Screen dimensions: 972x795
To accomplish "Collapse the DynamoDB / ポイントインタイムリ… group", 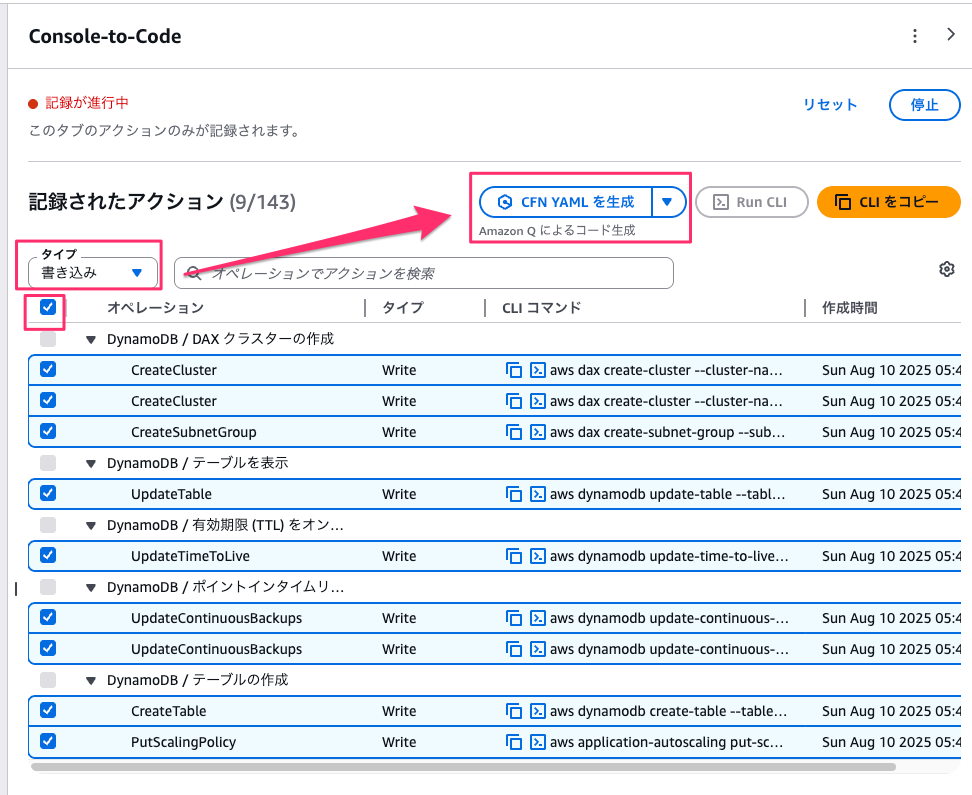I will tap(91, 588).
